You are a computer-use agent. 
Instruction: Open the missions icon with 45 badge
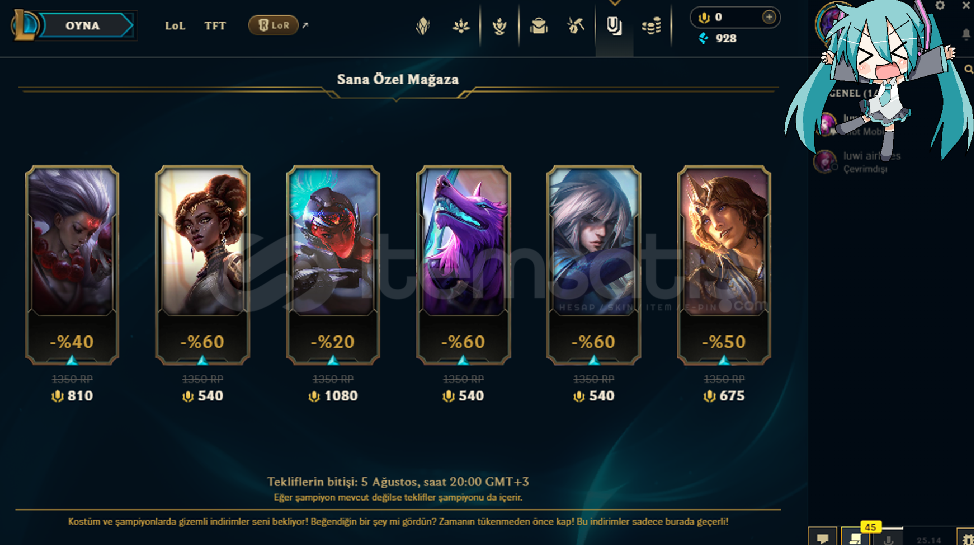pos(855,538)
